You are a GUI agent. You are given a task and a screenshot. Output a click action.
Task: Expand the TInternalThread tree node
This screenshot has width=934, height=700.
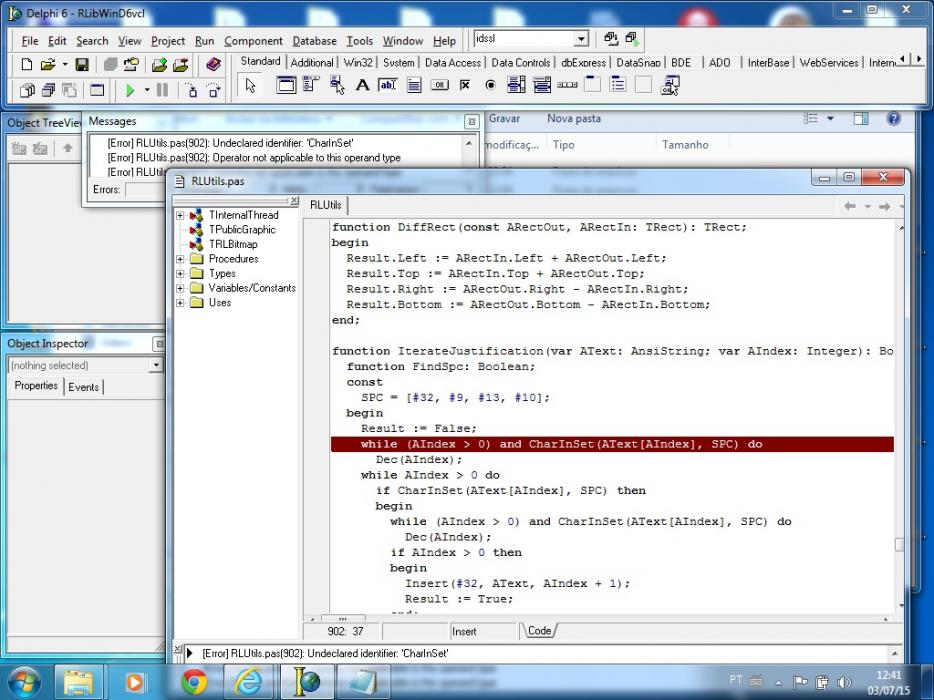pyautogui.click(x=180, y=215)
